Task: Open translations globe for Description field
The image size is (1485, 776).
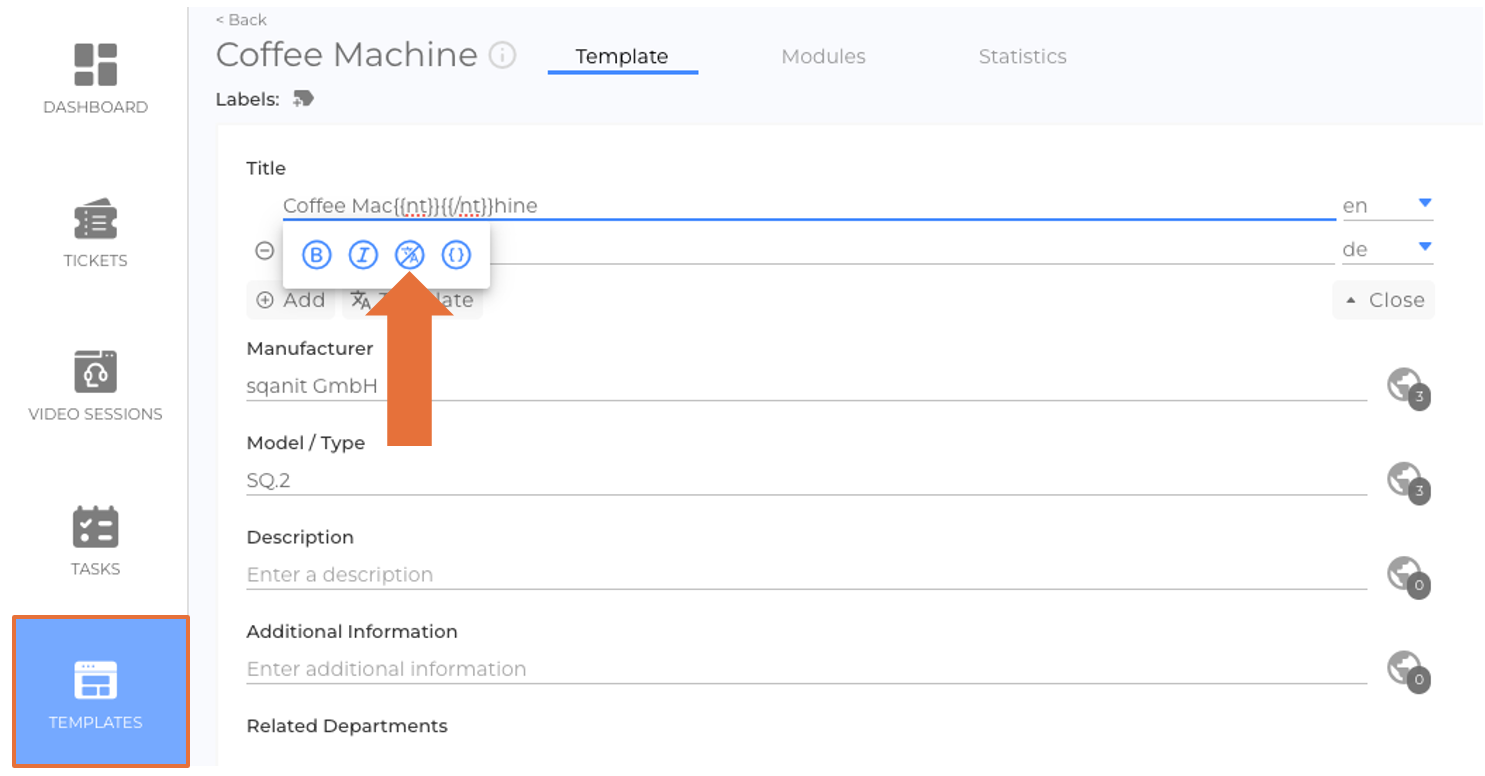Action: pos(1406,575)
